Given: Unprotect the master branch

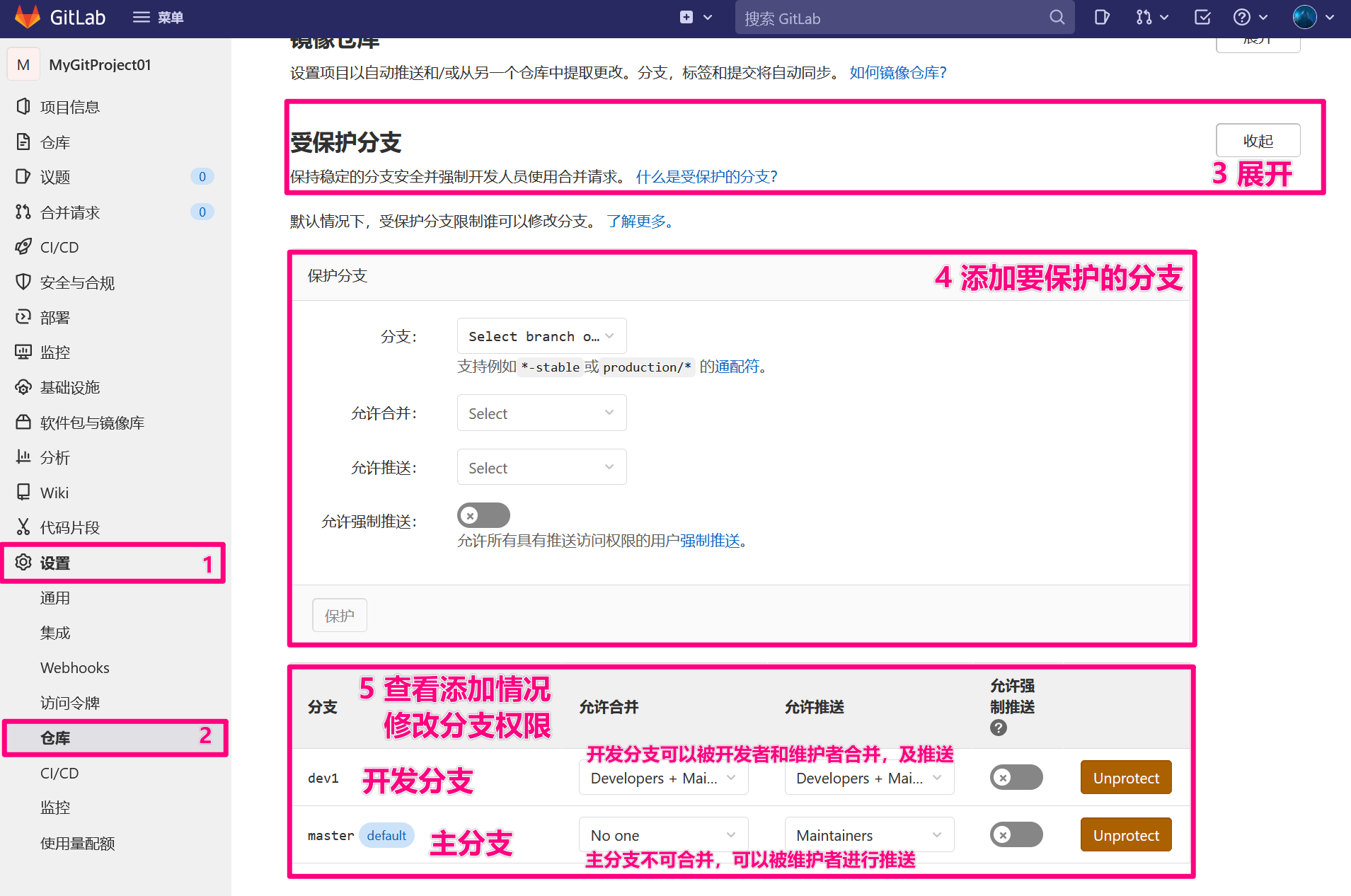Looking at the screenshot, I should pyautogui.click(x=1125, y=834).
